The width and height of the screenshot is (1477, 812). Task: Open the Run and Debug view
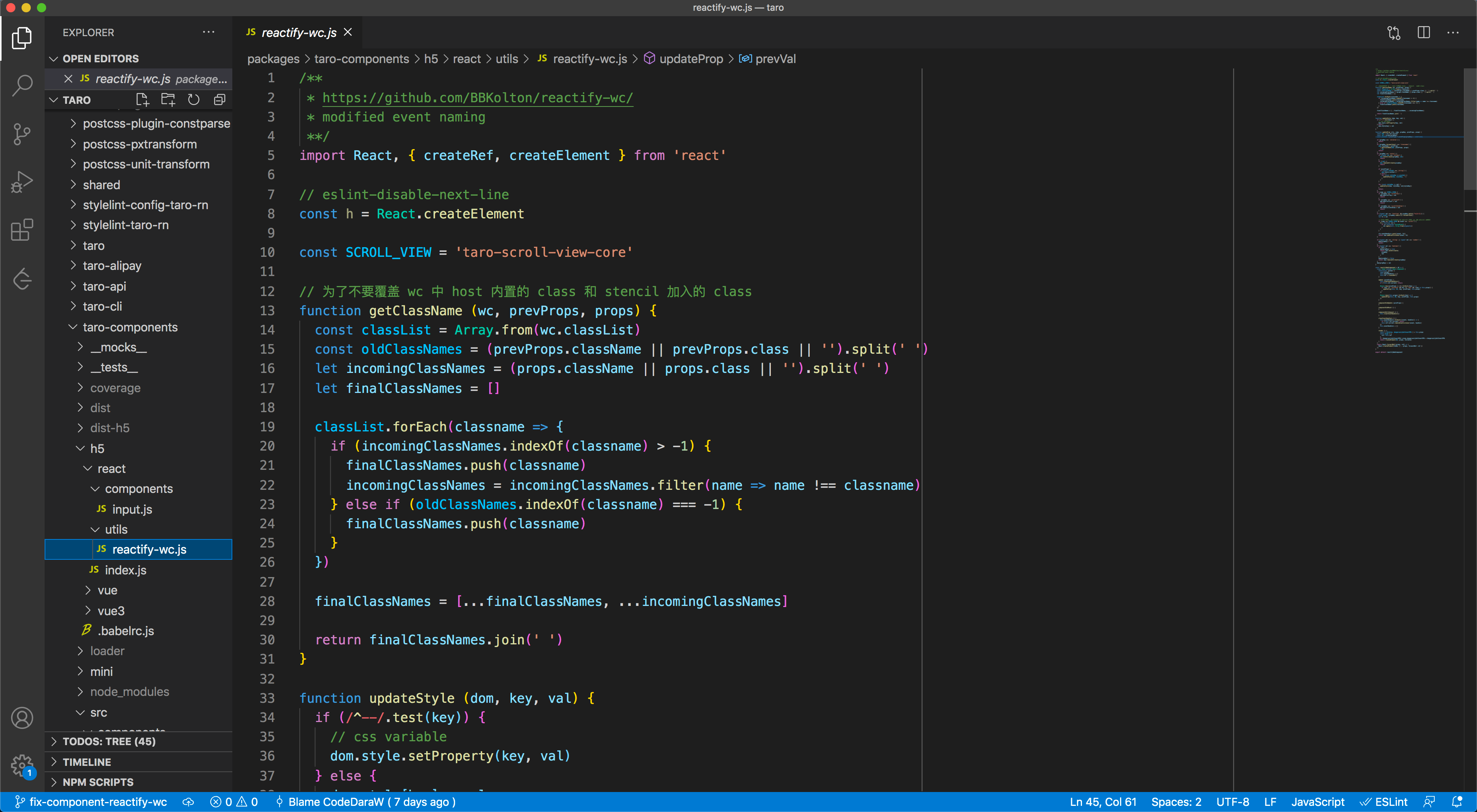(22, 182)
